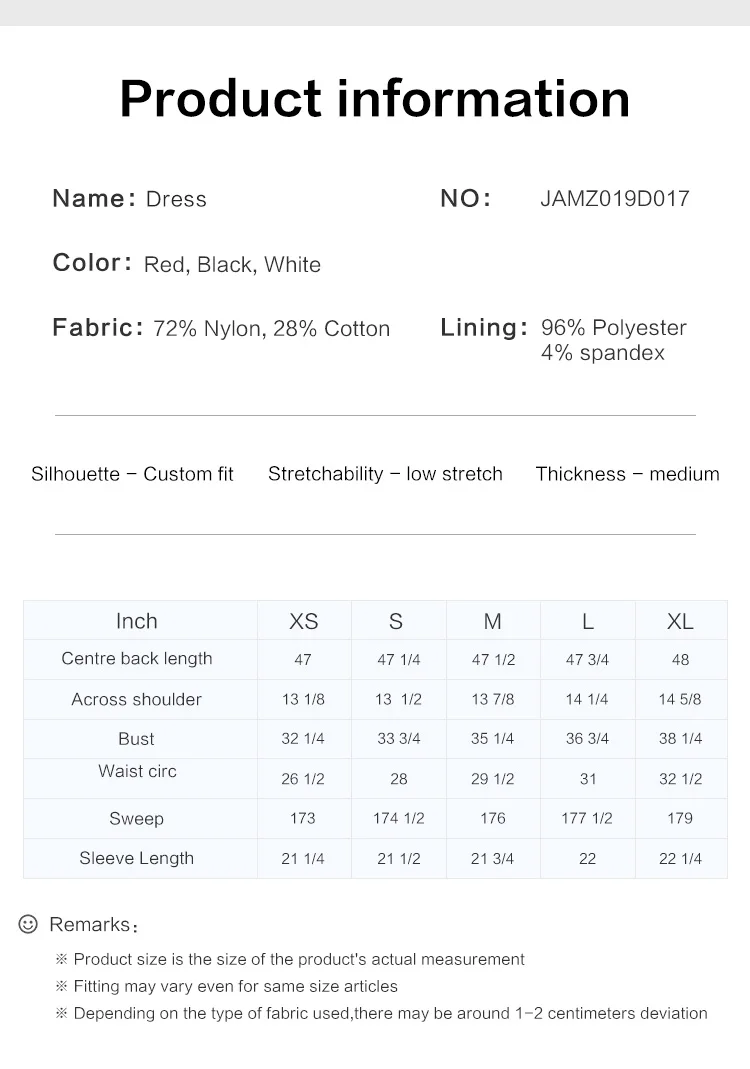Viewport: 750px width, 1069px height.
Task: Click the Color value Red, Black, White
Action: pos(232,265)
